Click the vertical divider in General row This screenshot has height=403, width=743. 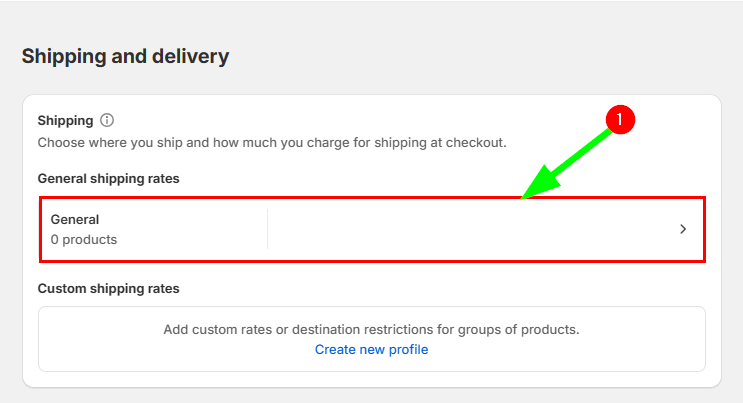[x=267, y=229]
